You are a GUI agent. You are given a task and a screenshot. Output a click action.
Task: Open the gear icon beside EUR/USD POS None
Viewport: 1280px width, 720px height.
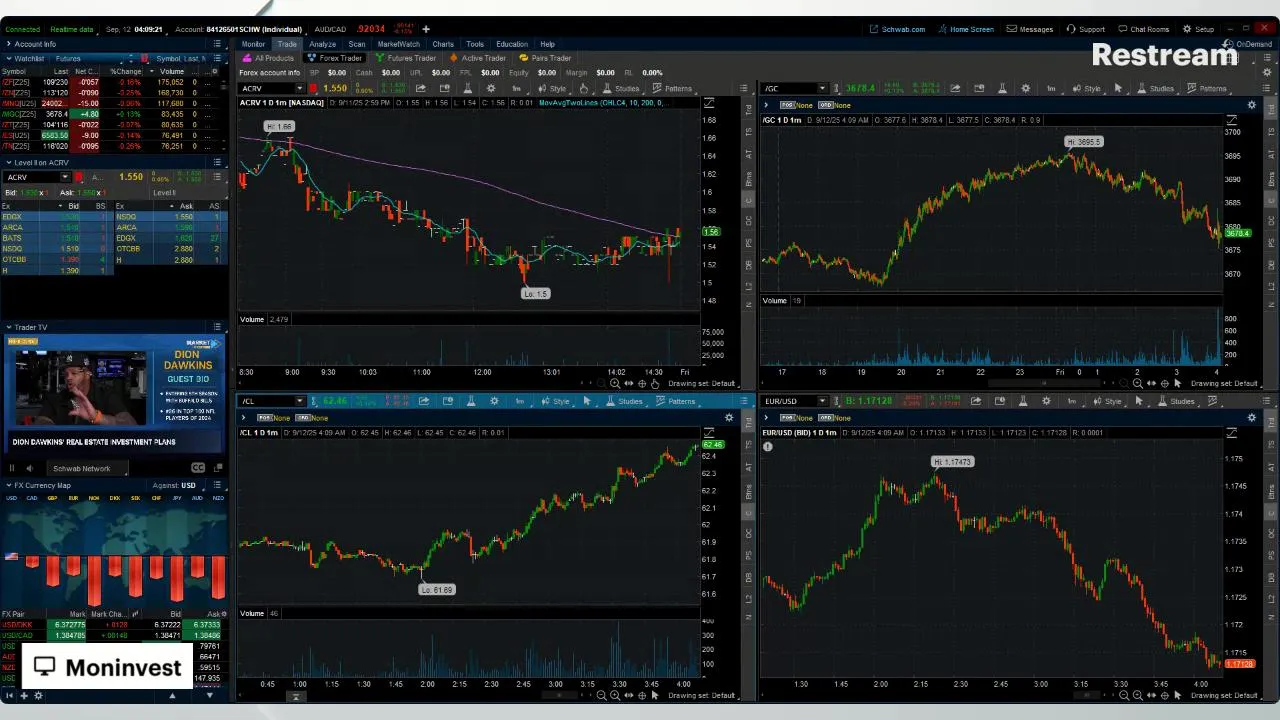point(1251,417)
